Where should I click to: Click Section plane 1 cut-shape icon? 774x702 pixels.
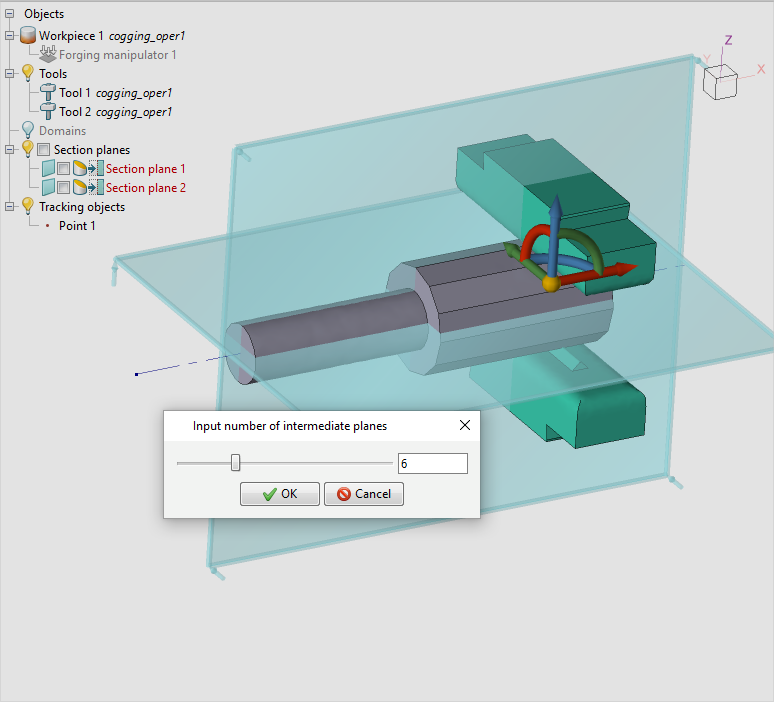coord(80,169)
